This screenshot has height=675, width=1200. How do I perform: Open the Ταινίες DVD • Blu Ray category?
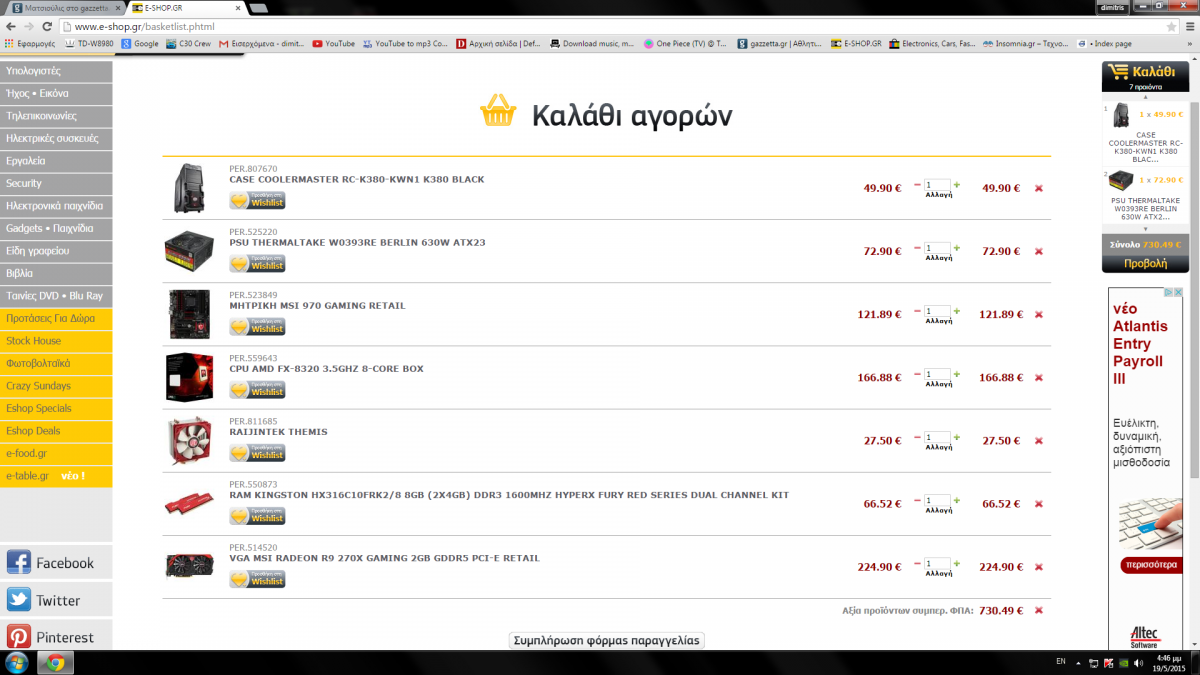[56, 296]
